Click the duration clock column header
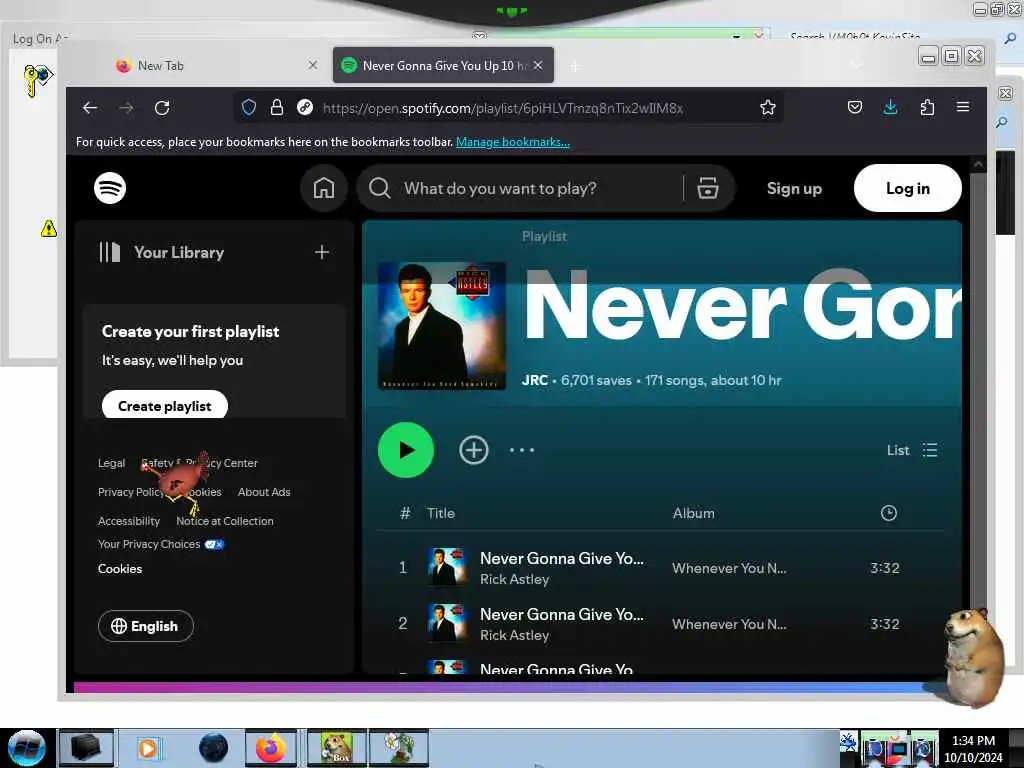The height and width of the screenshot is (768, 1024). coord(888,513)
